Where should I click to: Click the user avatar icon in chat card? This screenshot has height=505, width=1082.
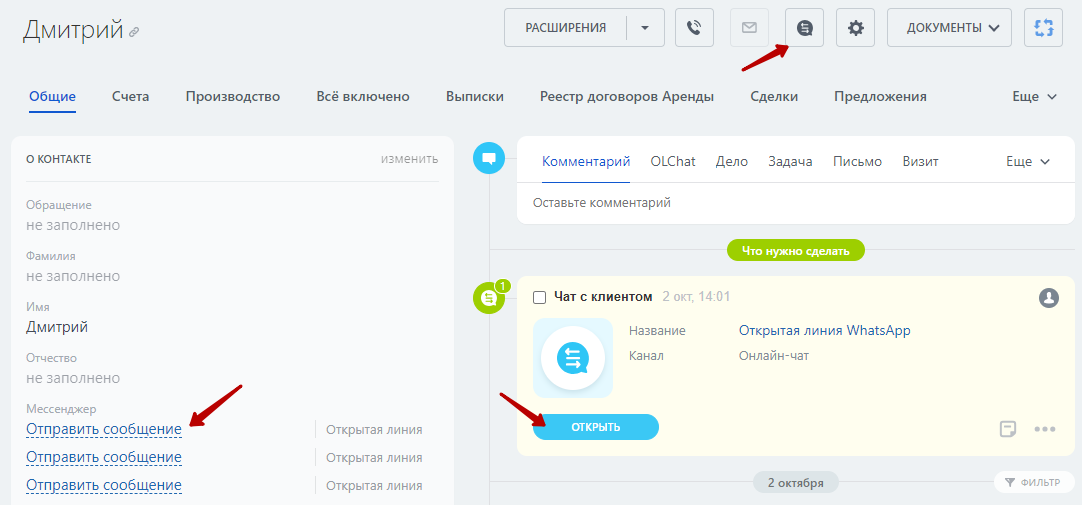click(x=1048, y=298)
